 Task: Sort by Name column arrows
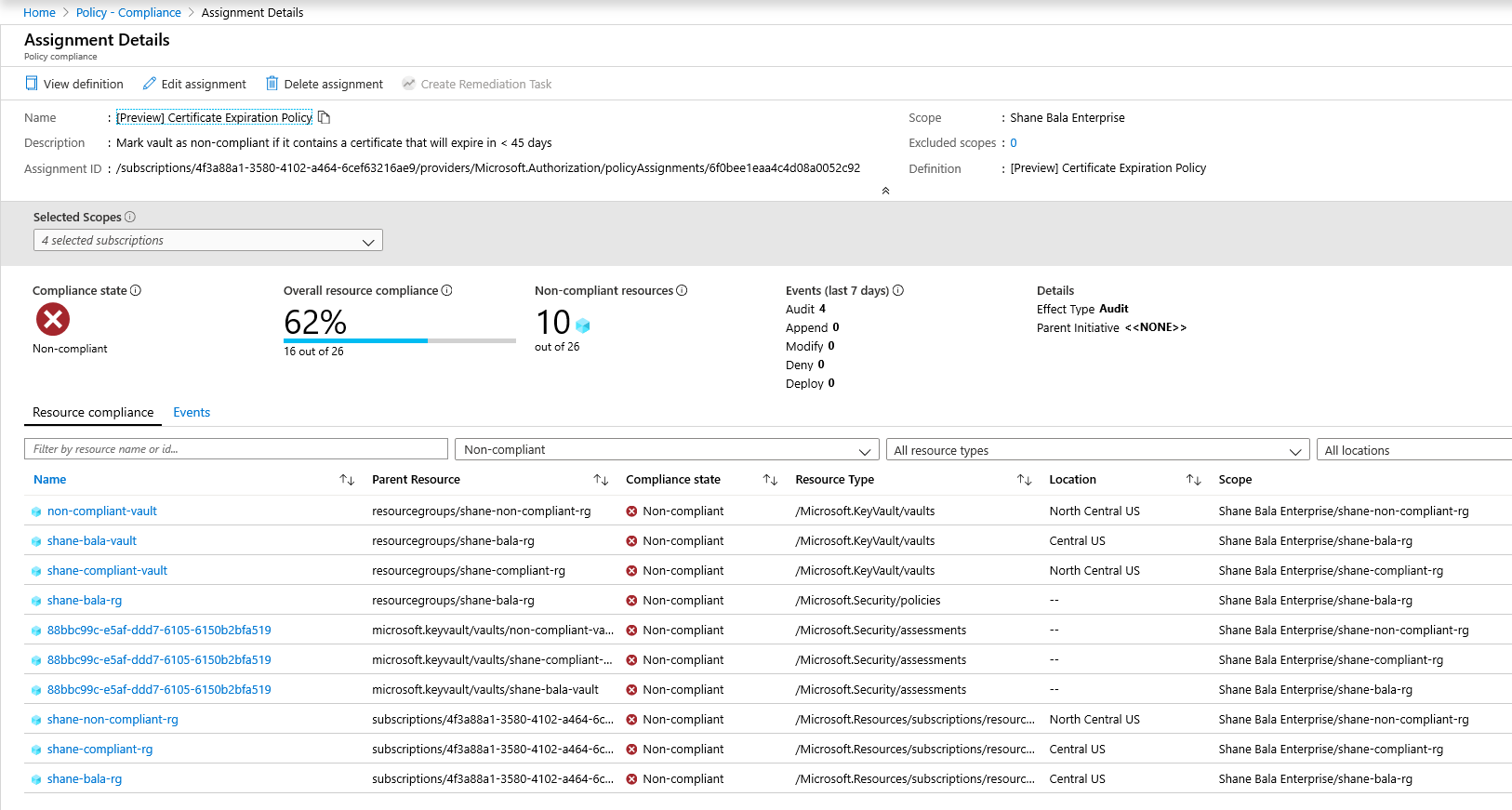click(347, 480)
